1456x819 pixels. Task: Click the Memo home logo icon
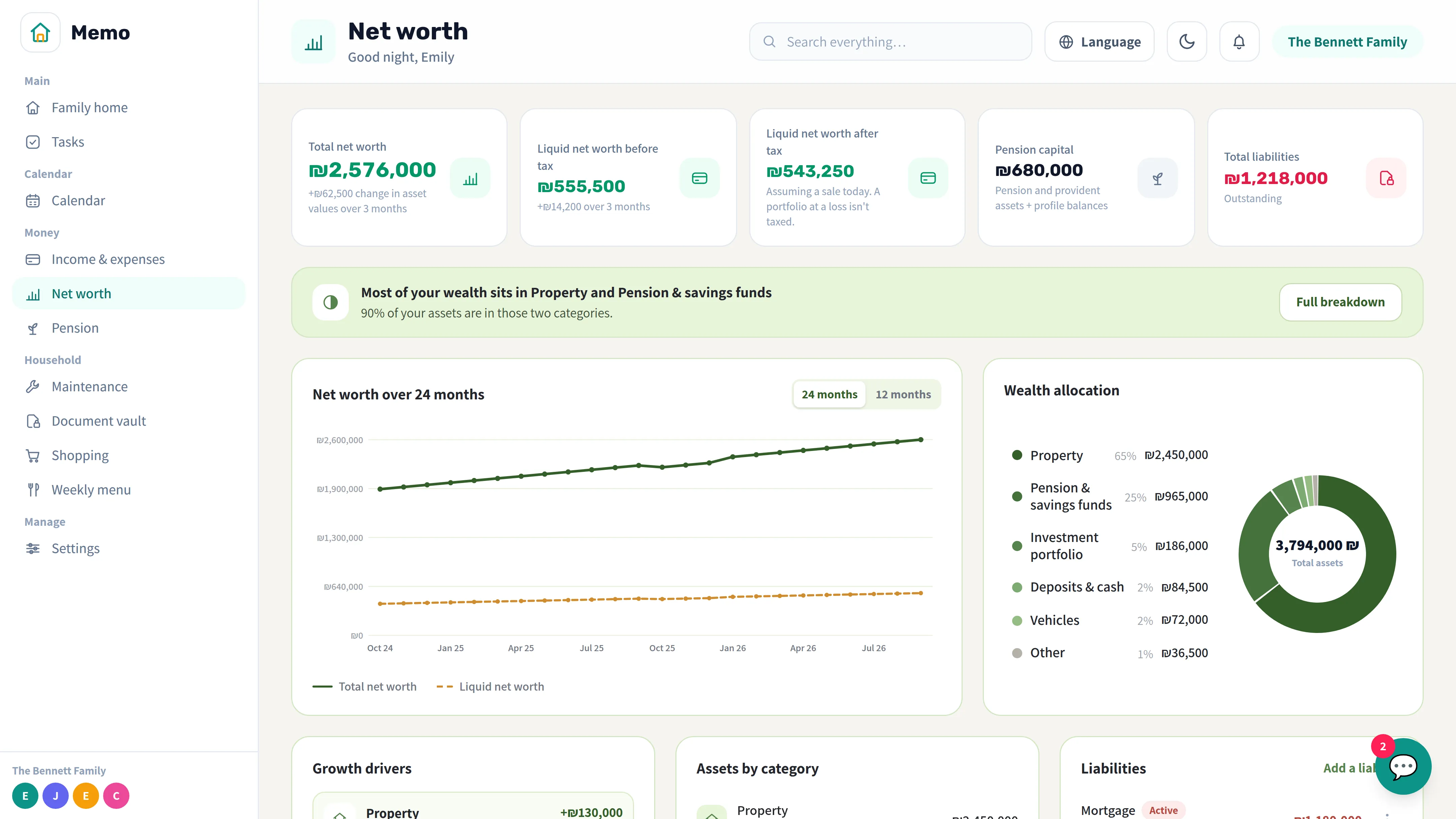coord(40,32)
